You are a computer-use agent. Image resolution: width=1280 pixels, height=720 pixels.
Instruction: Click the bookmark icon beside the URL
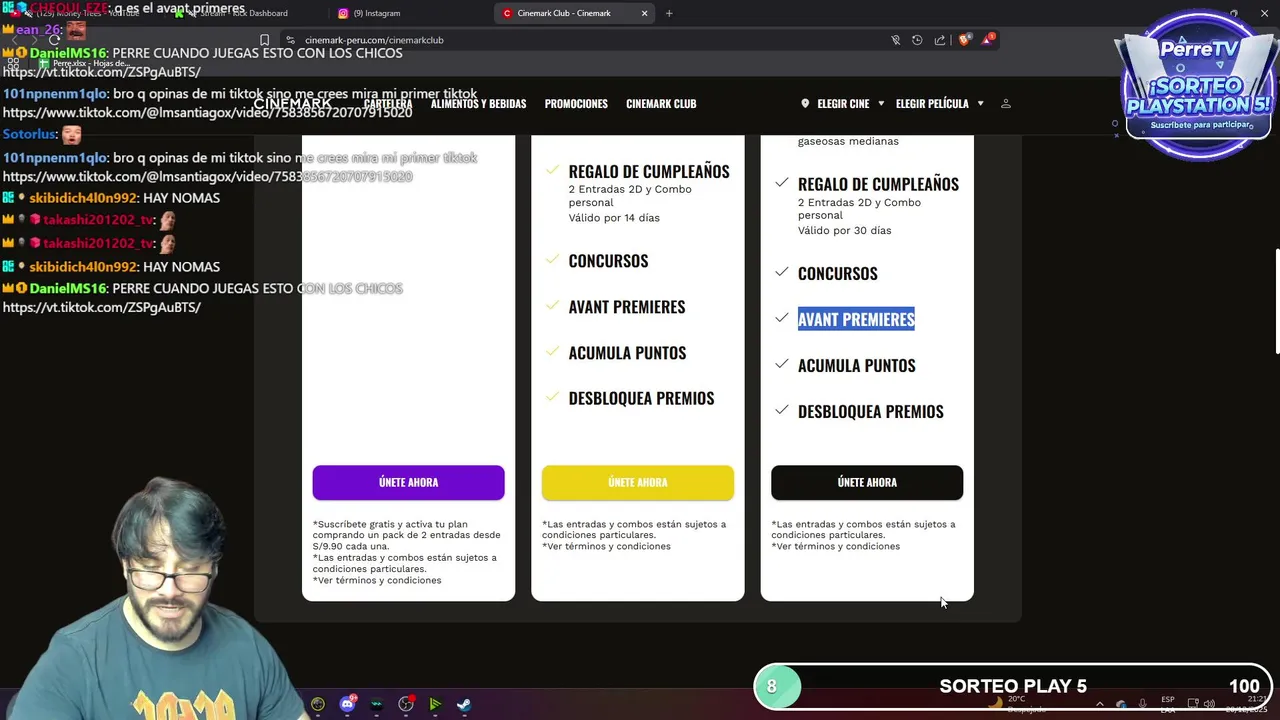[x=264, y=40]
